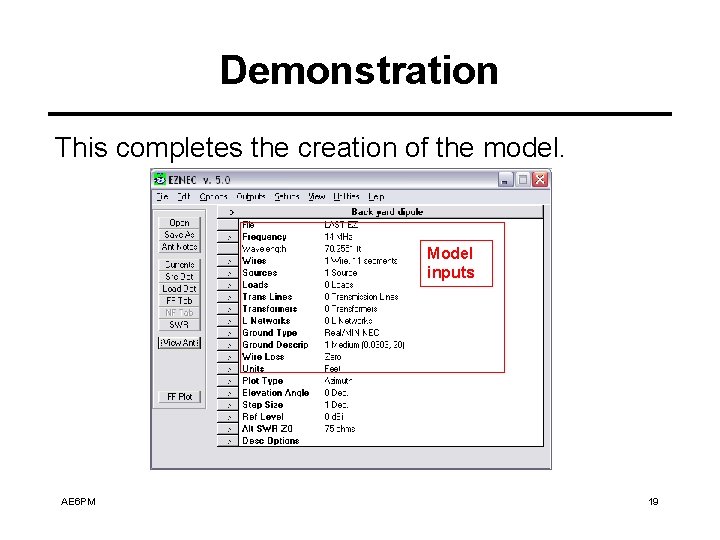Click the small arrow button next to Step Size
Screen dimensions: 720x540
228,405
